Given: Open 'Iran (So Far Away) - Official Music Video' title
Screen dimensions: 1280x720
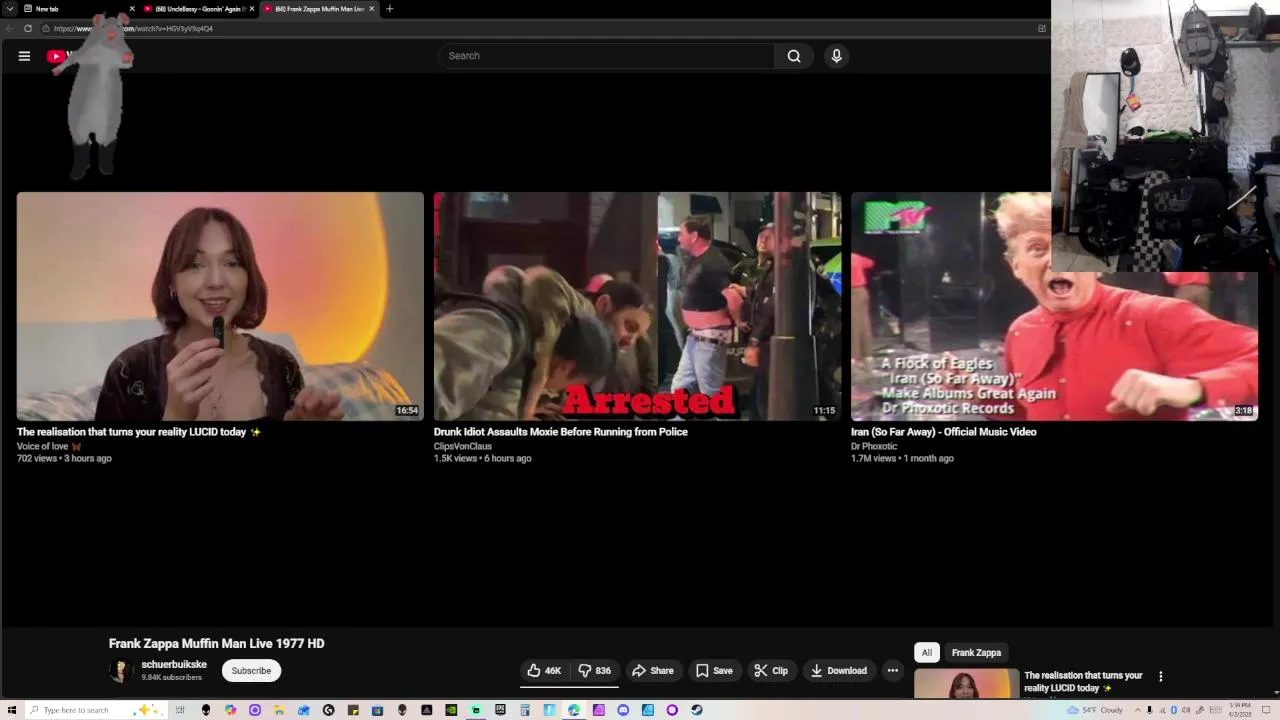Looking at the screenshot, I should click(x=943, y=432).
